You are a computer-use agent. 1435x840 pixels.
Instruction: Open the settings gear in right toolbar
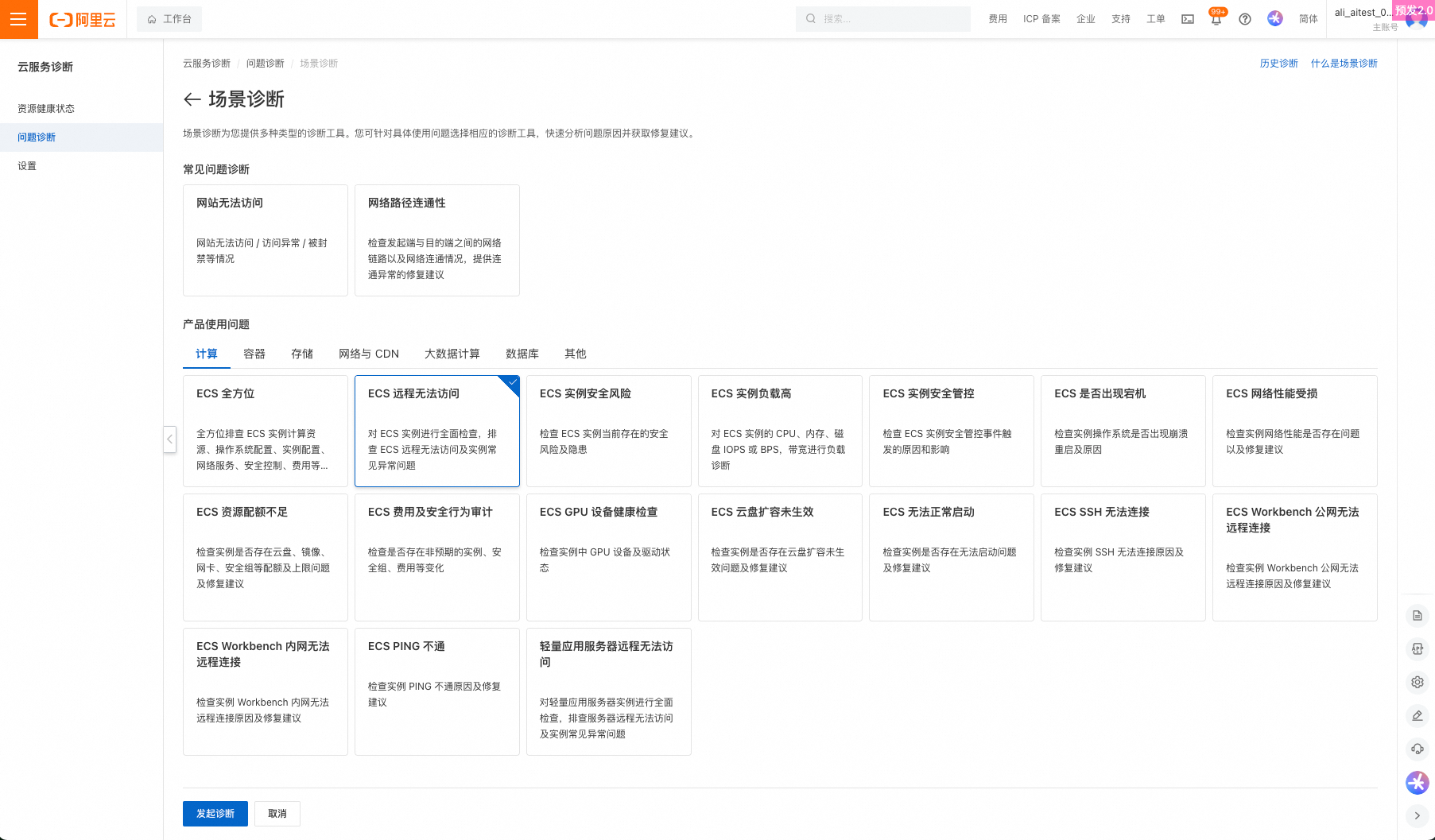(x=1418, y=682)
